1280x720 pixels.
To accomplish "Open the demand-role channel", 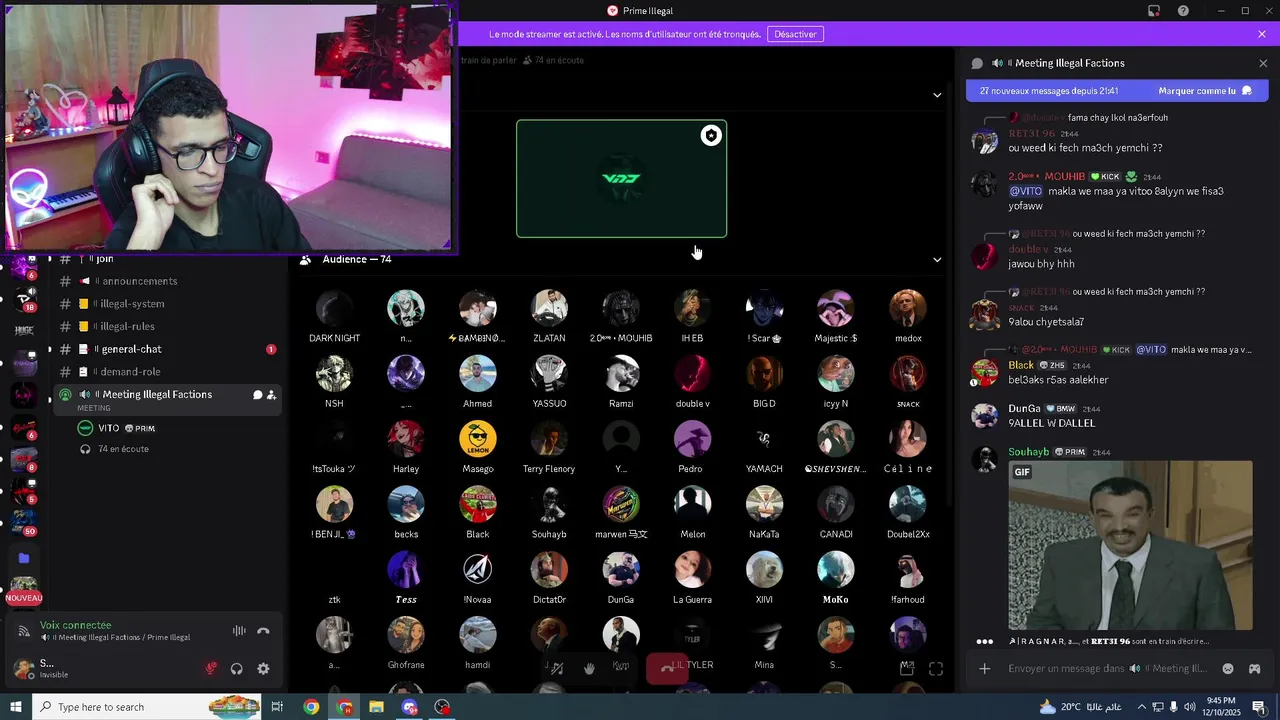I will coord(167,372).
